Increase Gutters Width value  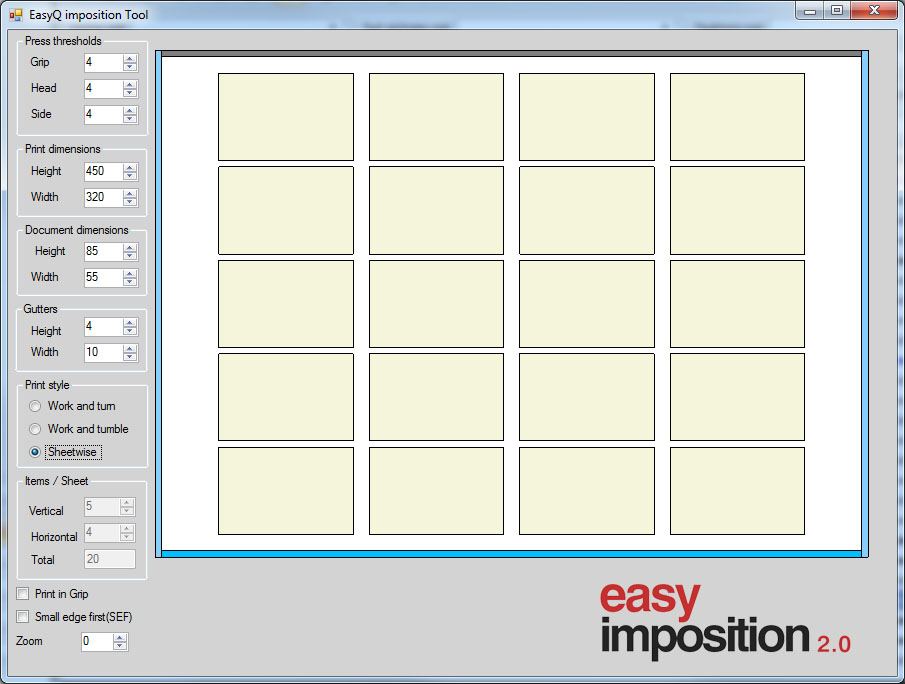130,349
